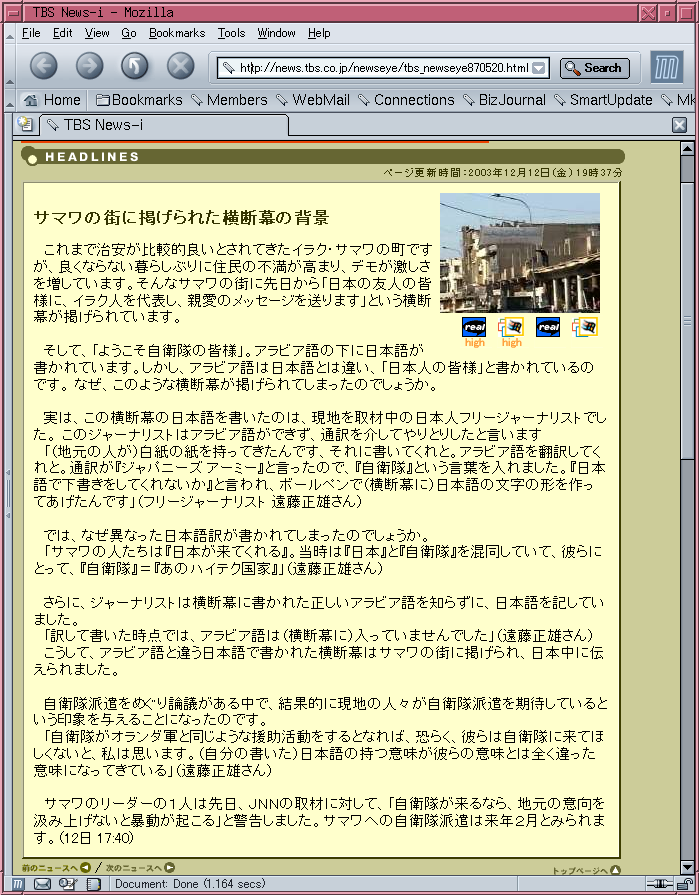Viewport: 699px width, 895px height.
Task: Click the security padlock icon
Action: (x=684, y=884)
